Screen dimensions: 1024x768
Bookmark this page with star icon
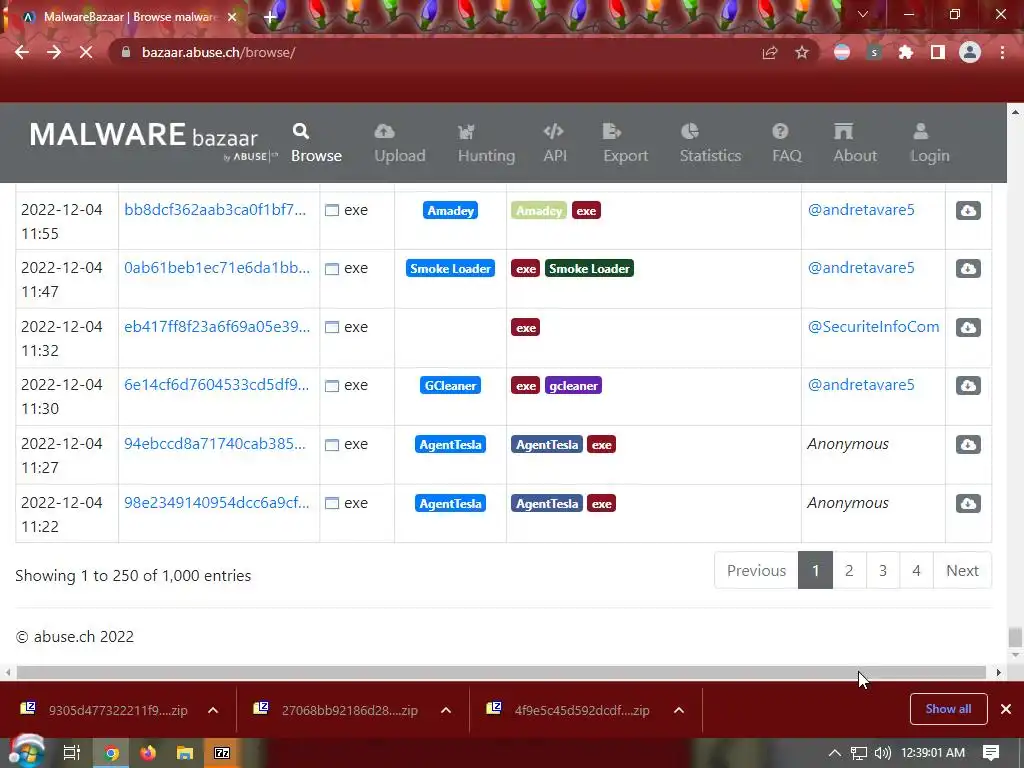802,52
